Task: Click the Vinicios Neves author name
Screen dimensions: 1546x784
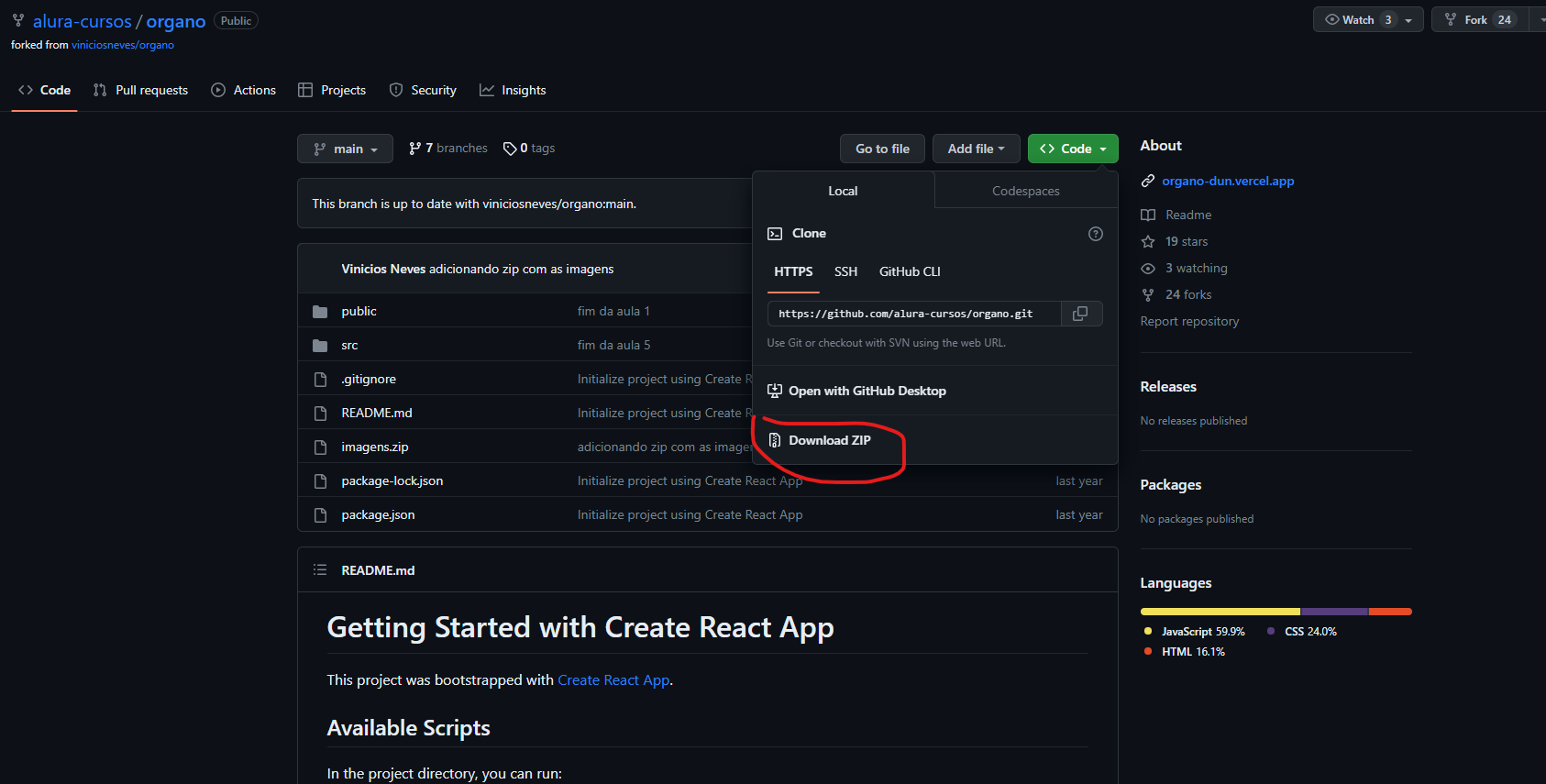Action: (383, 270)
